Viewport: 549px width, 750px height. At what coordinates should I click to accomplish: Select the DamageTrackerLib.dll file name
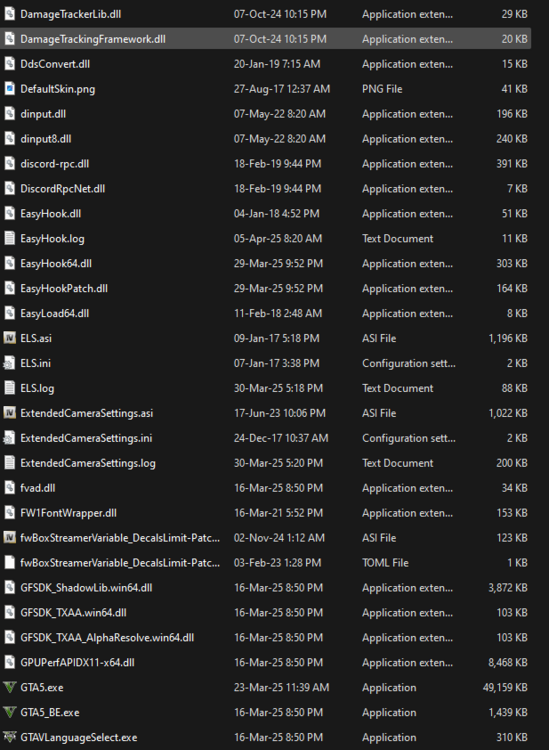[x=70, y=14]
